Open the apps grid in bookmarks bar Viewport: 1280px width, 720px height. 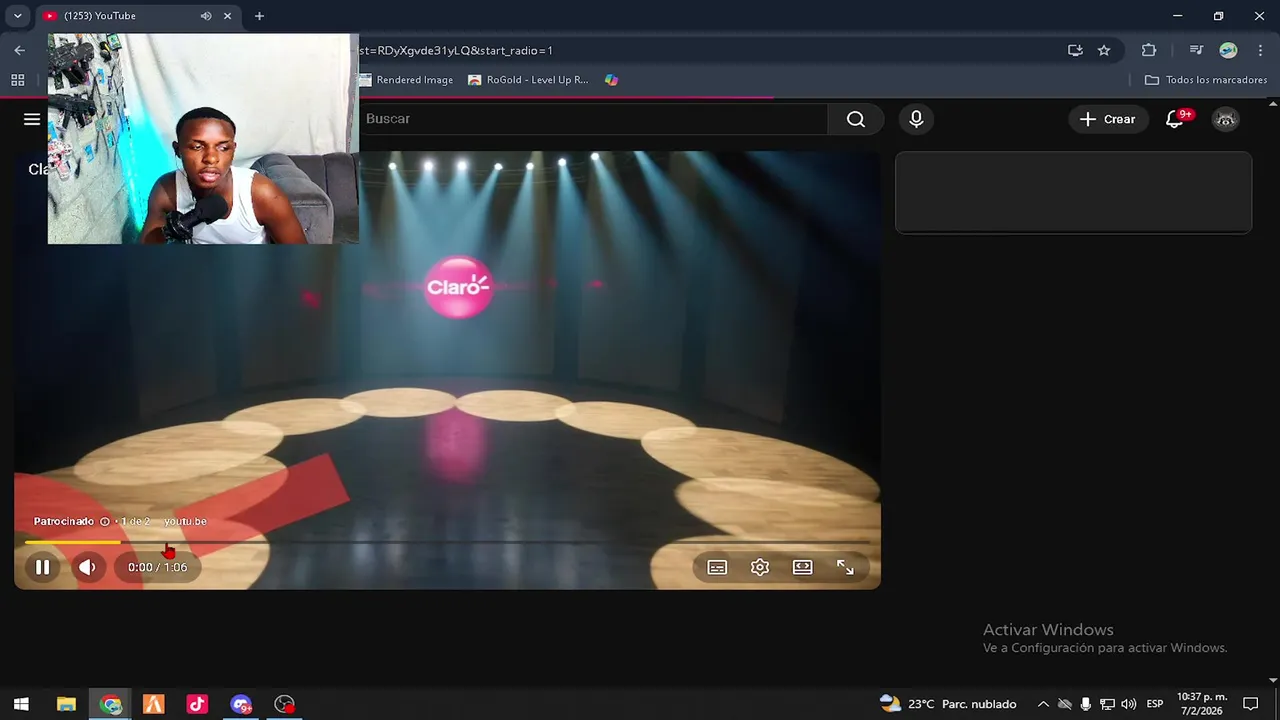click(x=17, y=80)
